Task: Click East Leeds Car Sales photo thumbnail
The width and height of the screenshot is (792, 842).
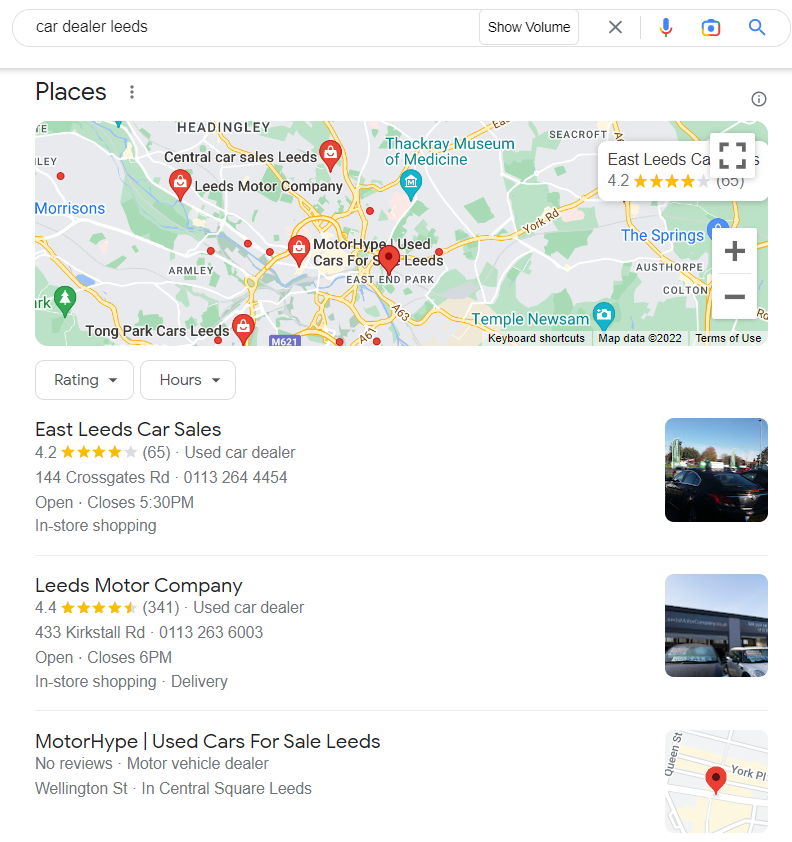Action: pos(716,470)
